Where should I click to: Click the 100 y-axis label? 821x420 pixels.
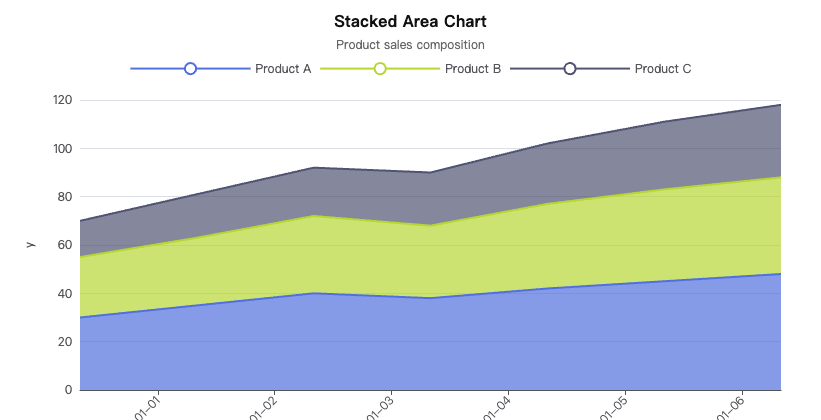(62, 148)
